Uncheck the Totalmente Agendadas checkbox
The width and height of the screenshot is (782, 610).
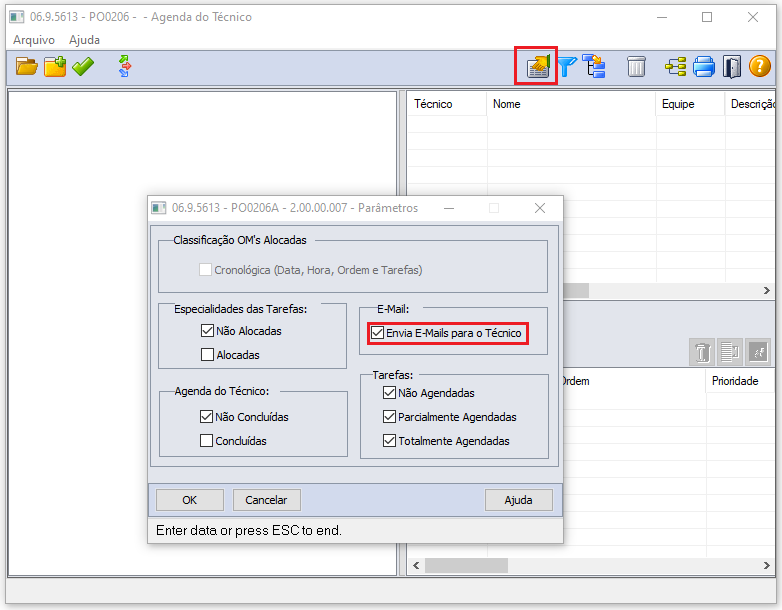tap(389, 440)
